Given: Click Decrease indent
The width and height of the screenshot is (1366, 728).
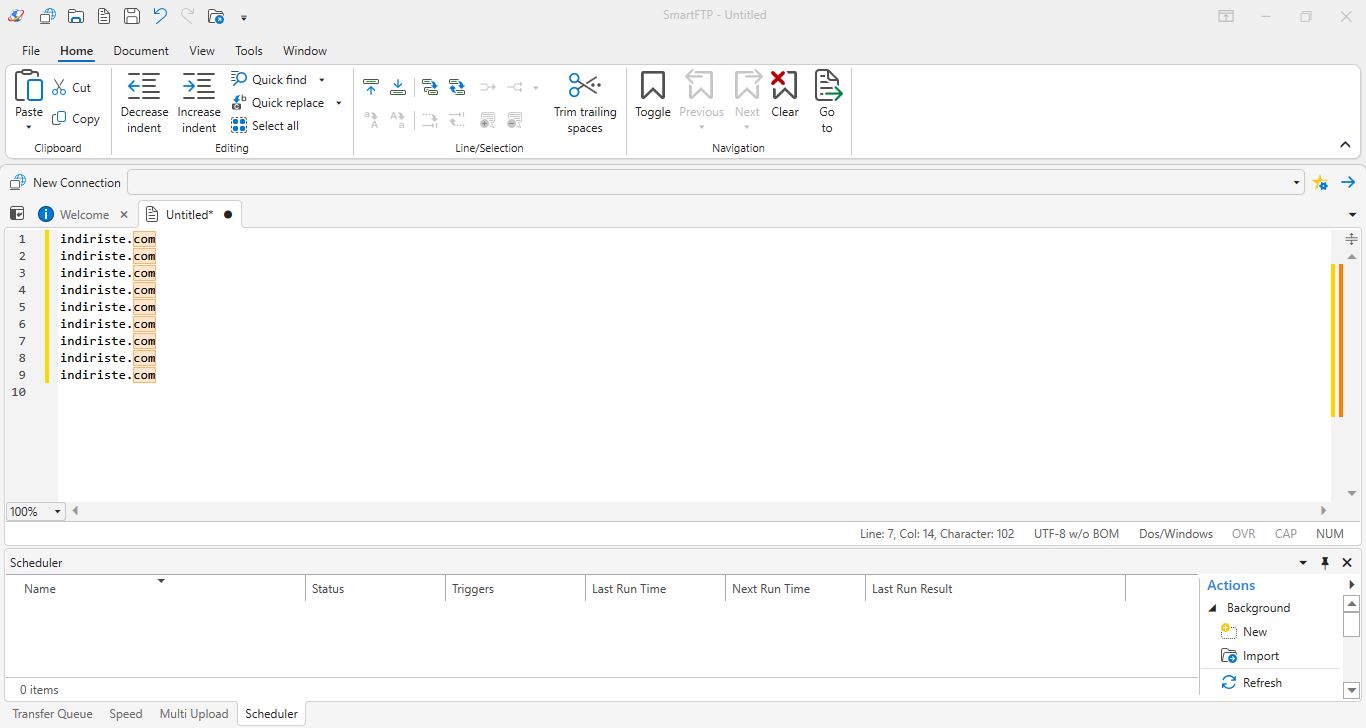Looking at the screenshot, I should point(144,103).
